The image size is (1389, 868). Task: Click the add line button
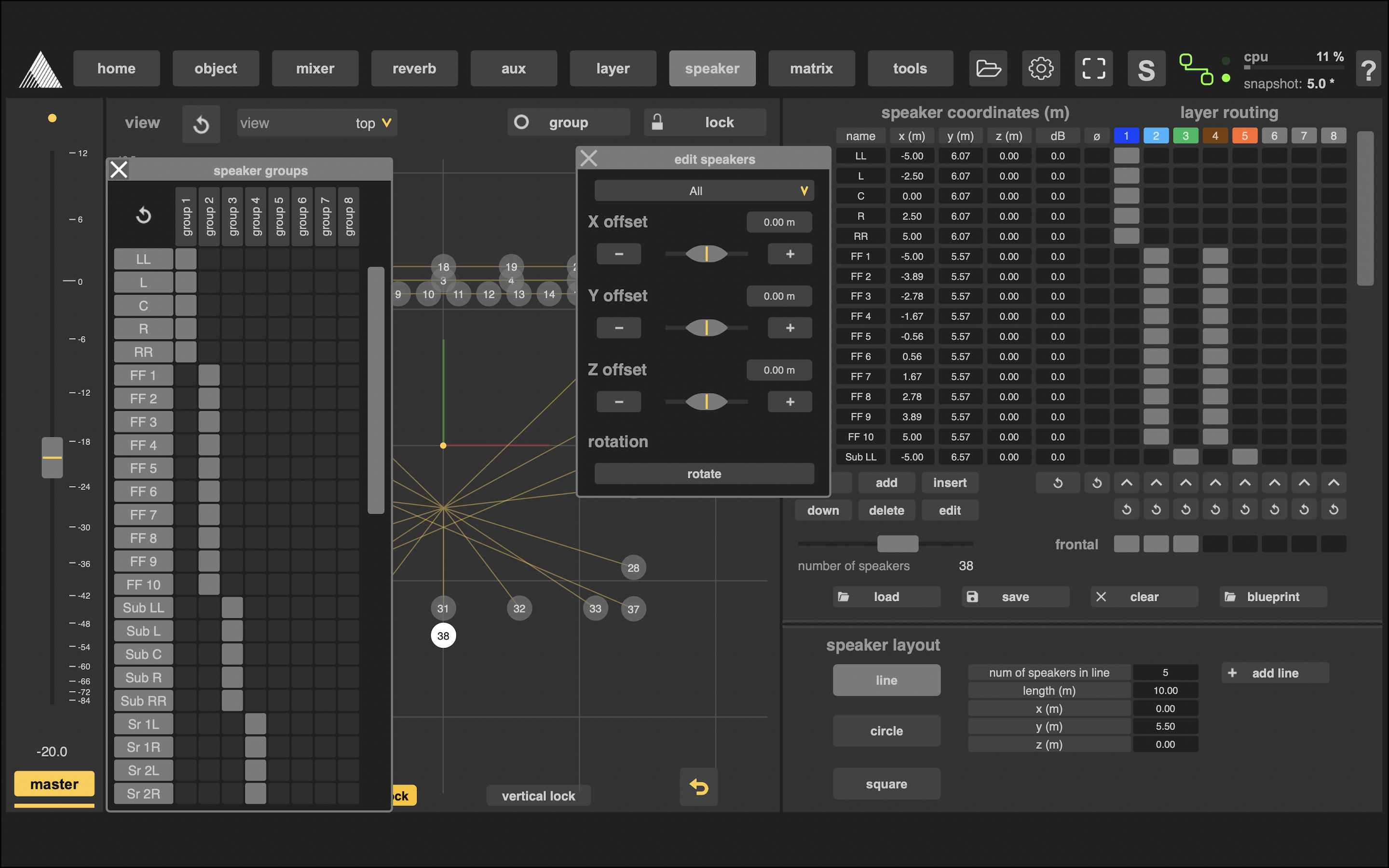pos(1275,673)
